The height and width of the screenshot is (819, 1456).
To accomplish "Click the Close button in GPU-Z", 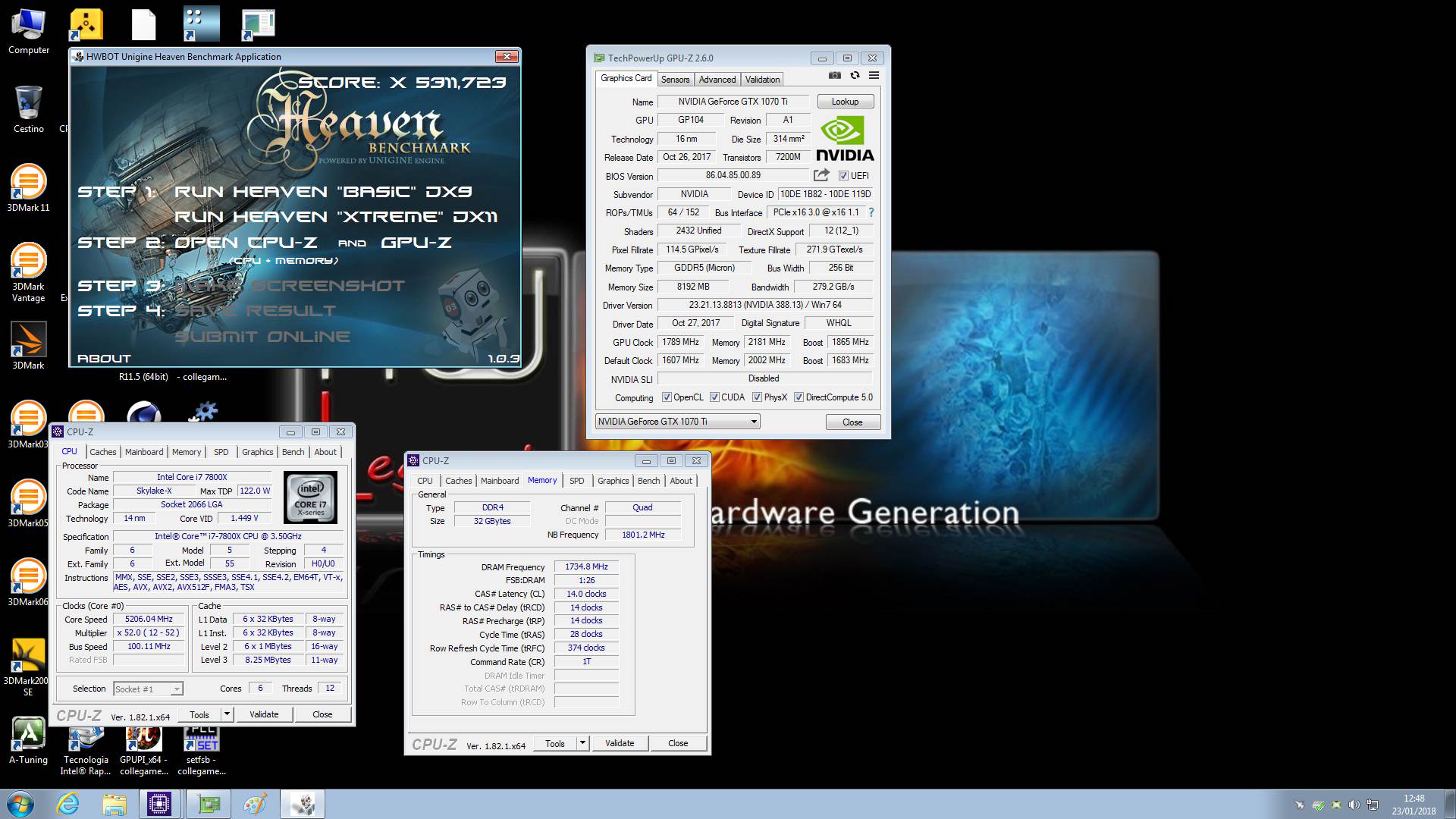I will coord(852,422).
